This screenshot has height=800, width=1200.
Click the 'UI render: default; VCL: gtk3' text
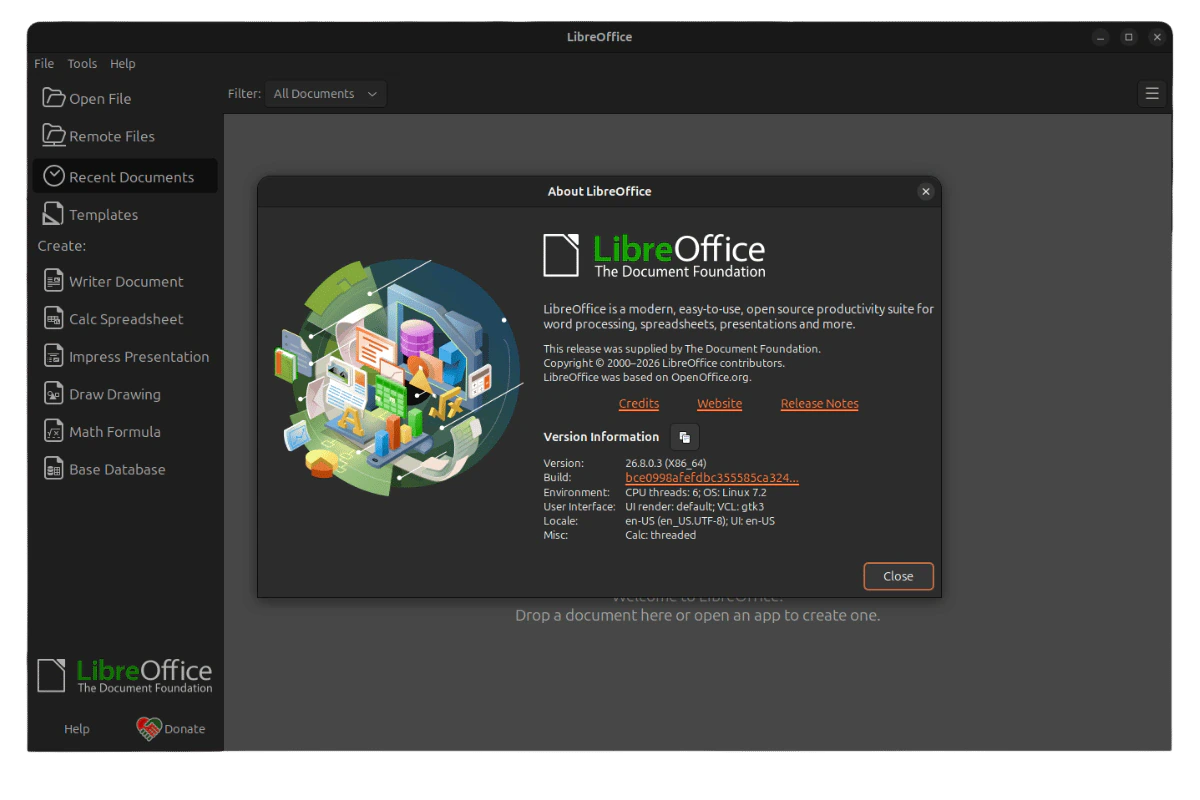pyautogui.click(x=695, y=507)
